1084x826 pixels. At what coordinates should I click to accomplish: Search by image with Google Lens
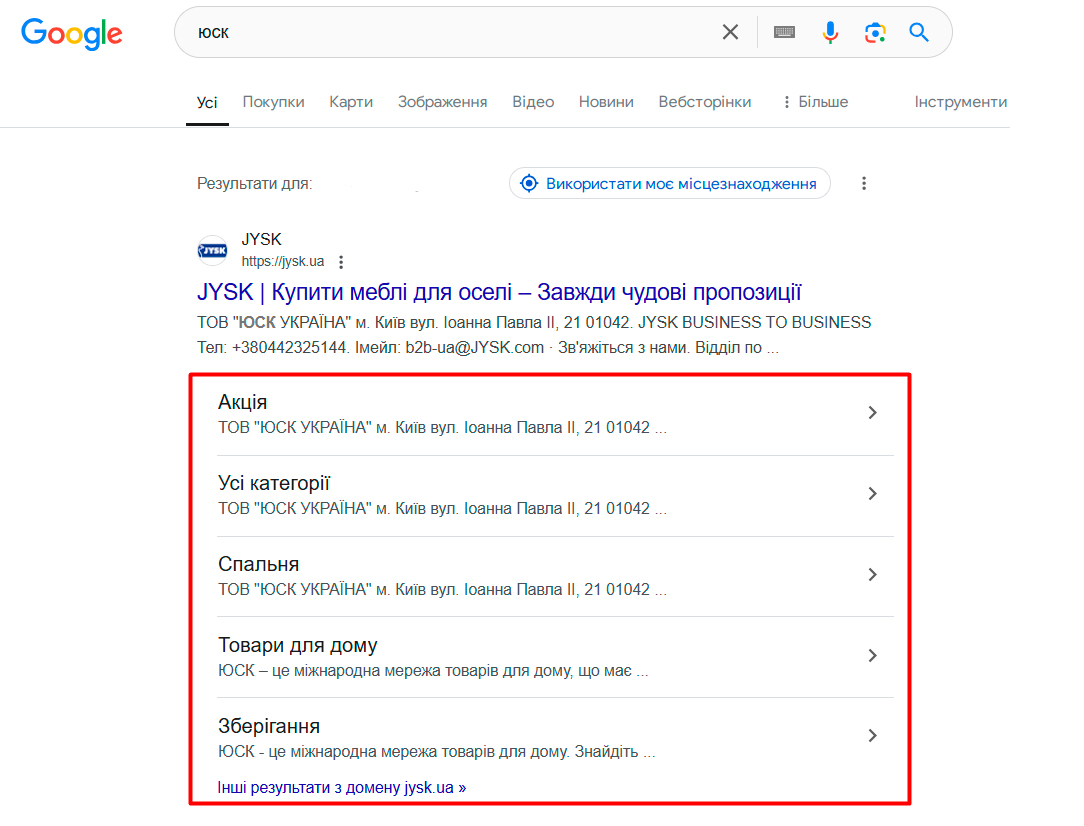coord(875,32)
